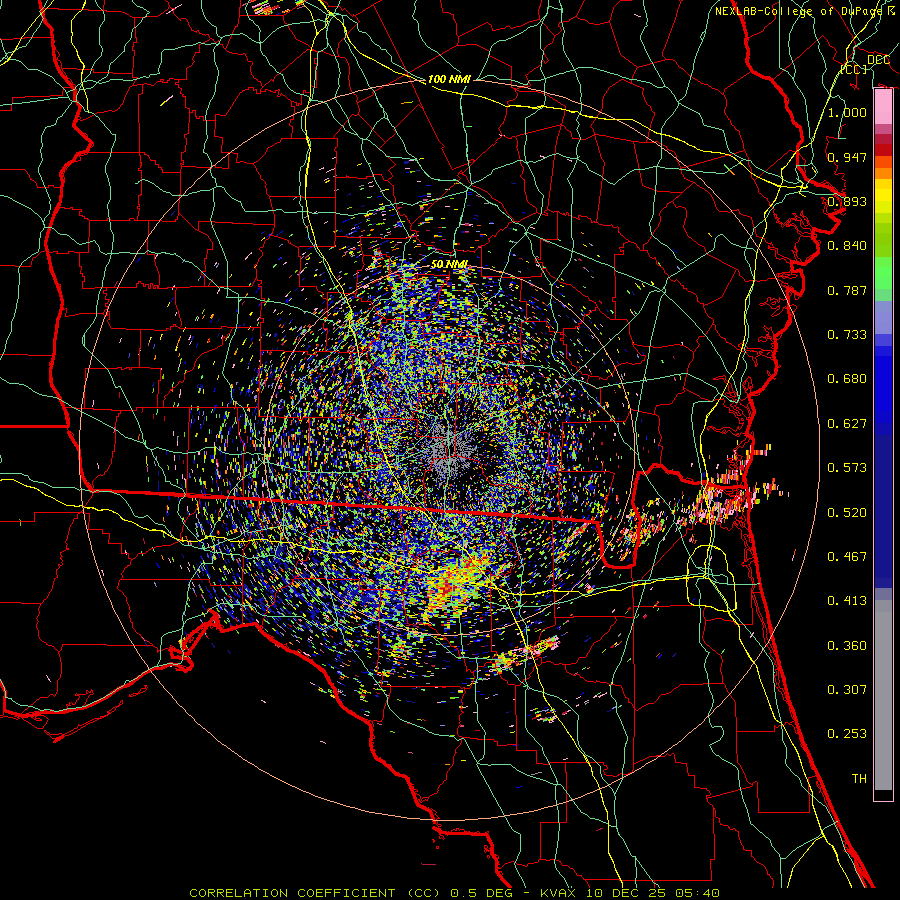900x900 pixels.
Task: Click the 0.733 legend value
Action: 847,335
